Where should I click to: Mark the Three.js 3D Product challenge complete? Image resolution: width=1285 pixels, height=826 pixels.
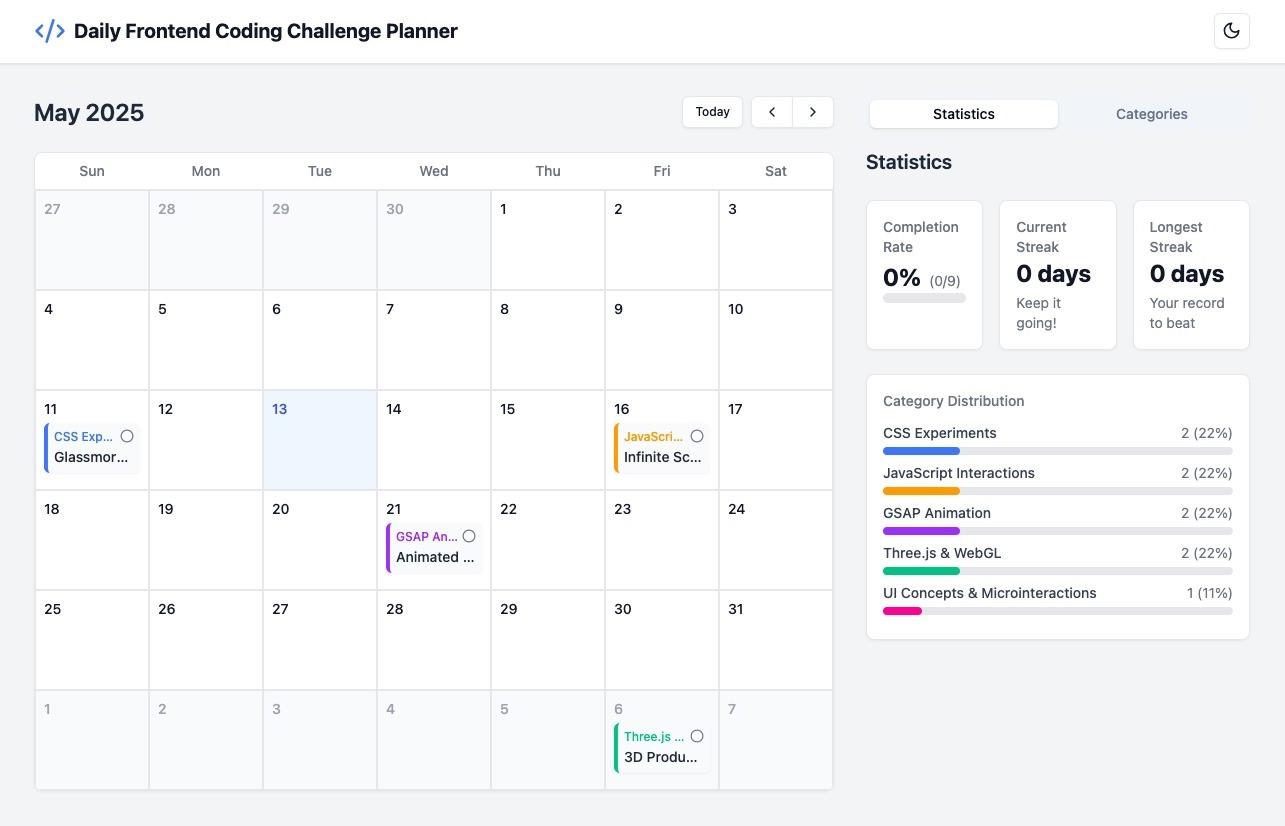(x=697, y=736)
